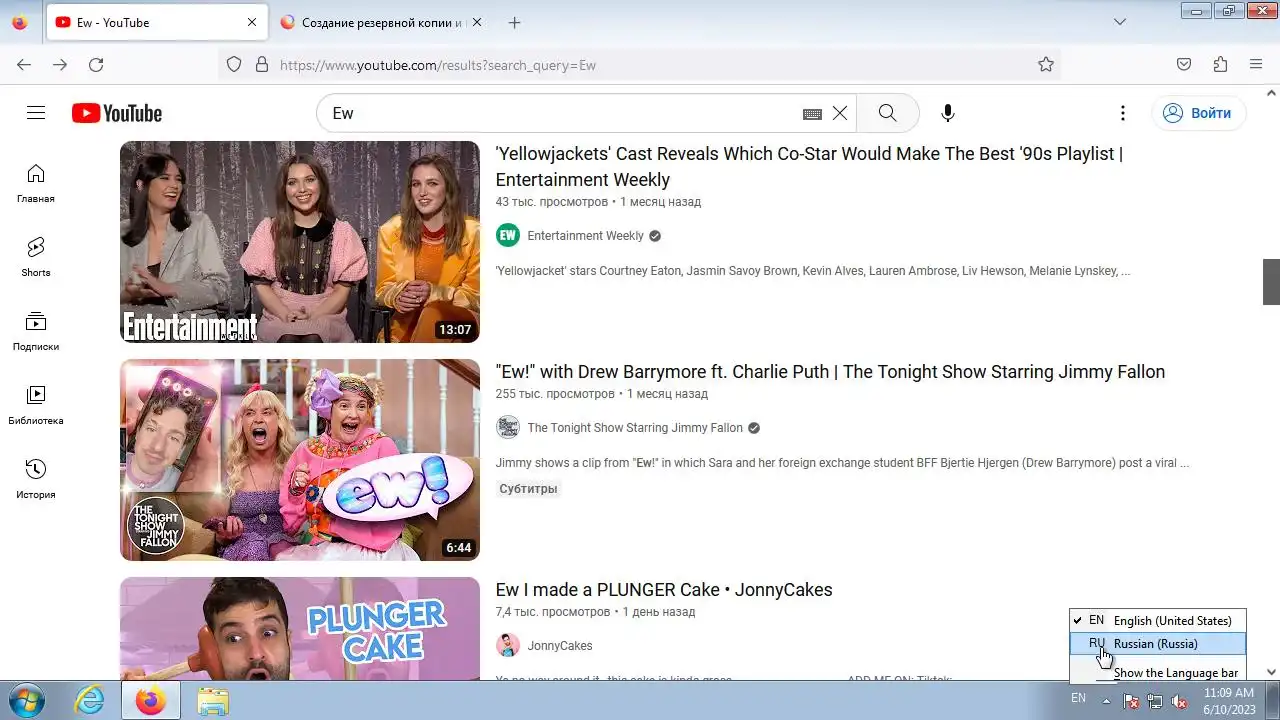Open YouTube settings three-dot menu
Screen dimensions: 1280x720
click(x=1123, y=113)
